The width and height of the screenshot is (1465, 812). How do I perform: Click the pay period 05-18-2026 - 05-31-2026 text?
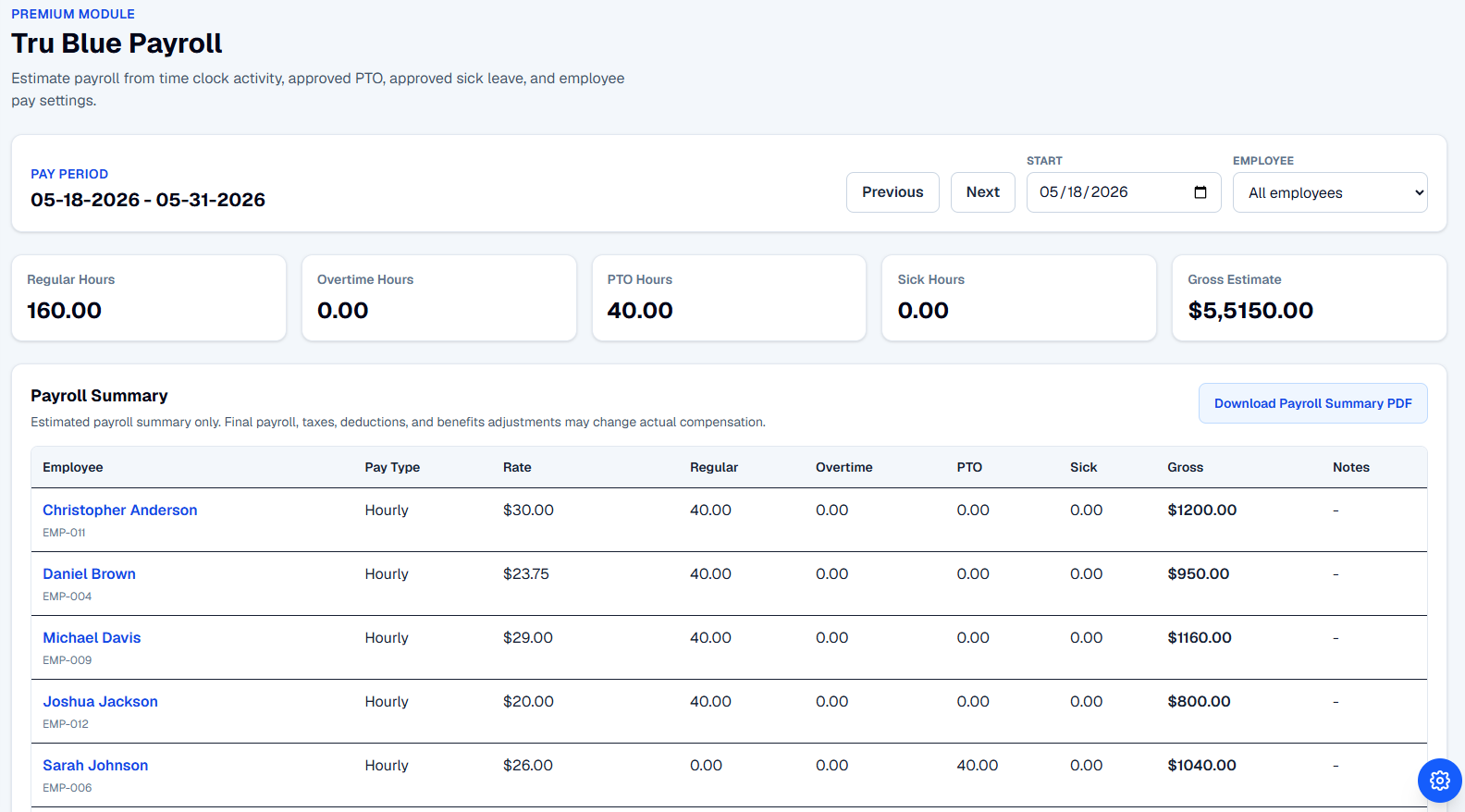(x=148, y=200)
